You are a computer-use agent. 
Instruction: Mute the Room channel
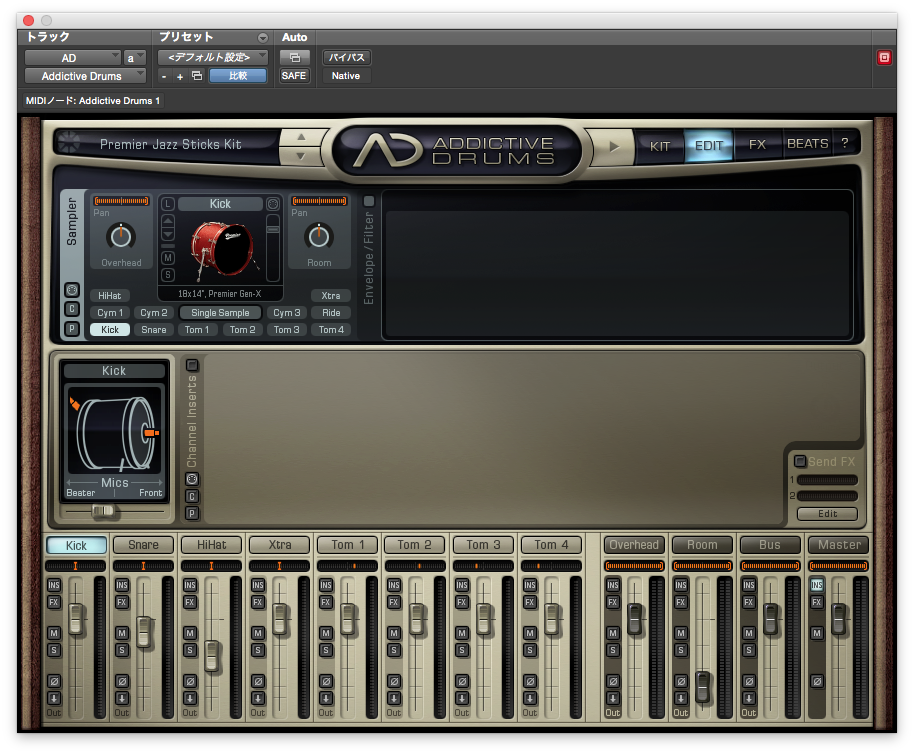click(x=681, y=633)
